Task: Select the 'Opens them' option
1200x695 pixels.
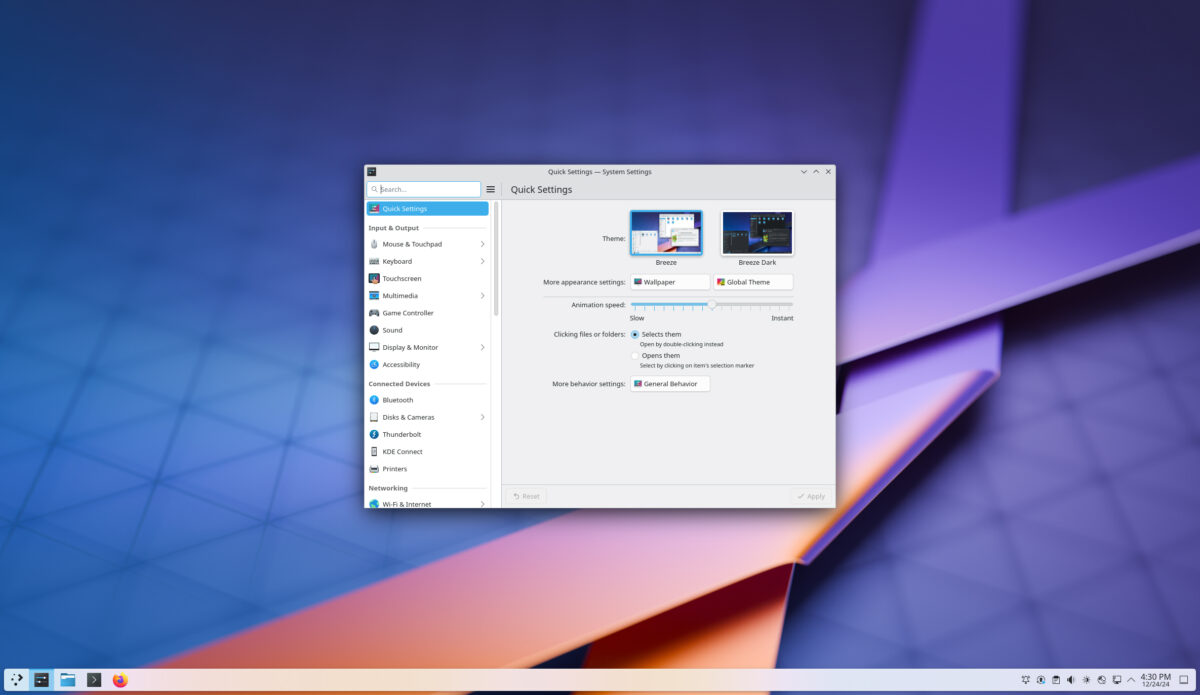Action: [x=634, y=355]
